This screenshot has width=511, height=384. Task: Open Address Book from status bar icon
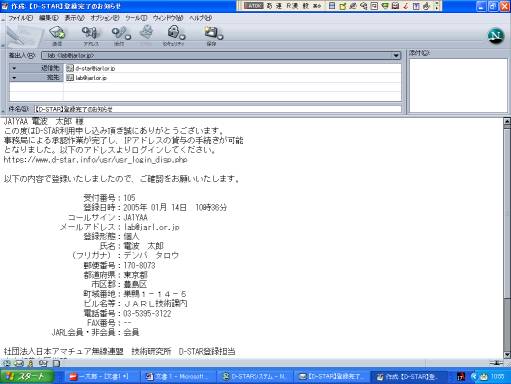pos(56,363)
